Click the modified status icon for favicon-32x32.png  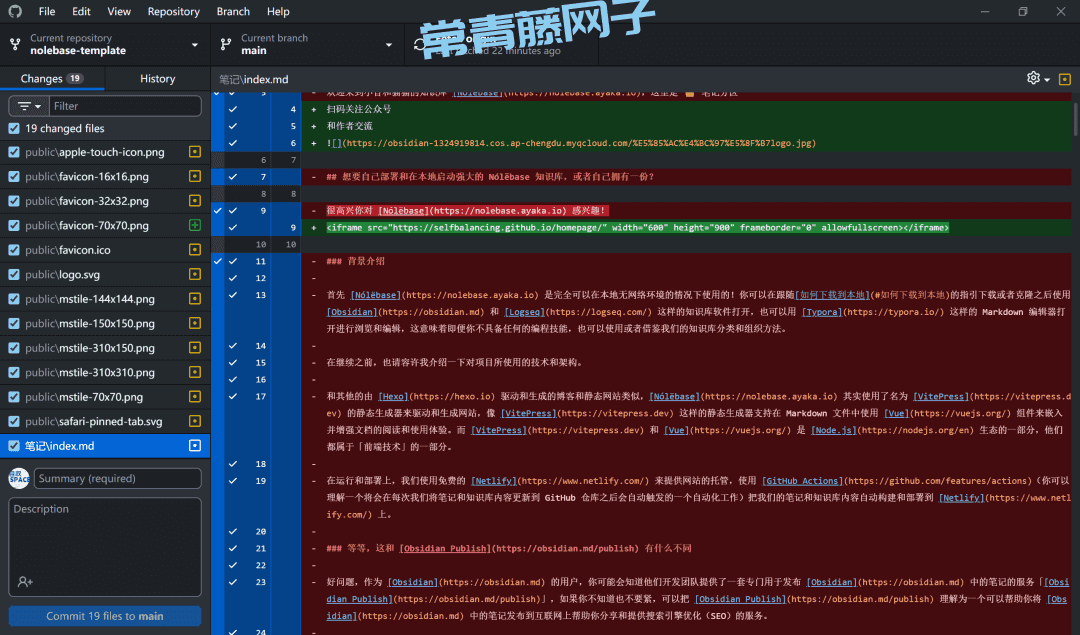195,200
